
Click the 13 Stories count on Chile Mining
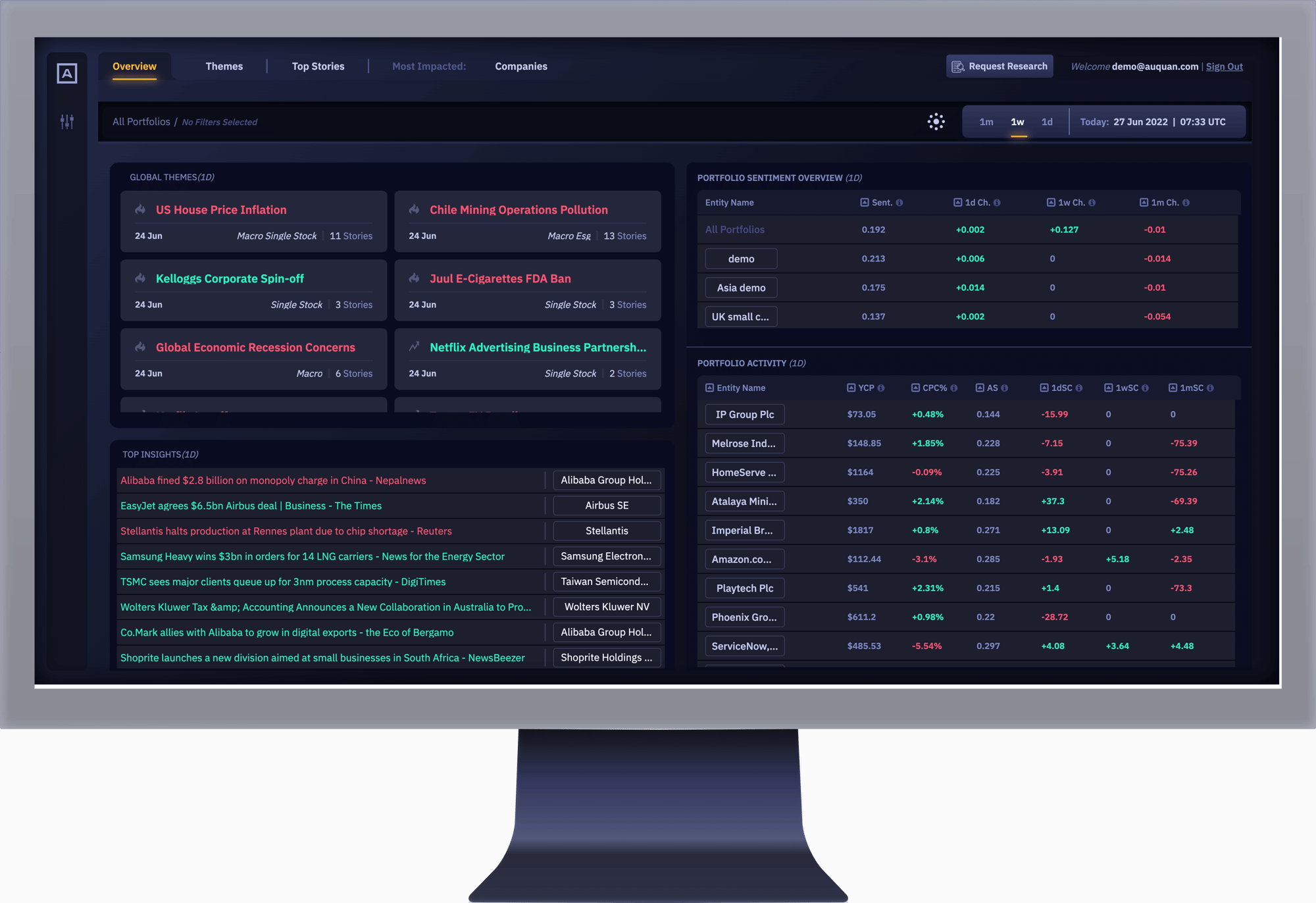[625, 236]
